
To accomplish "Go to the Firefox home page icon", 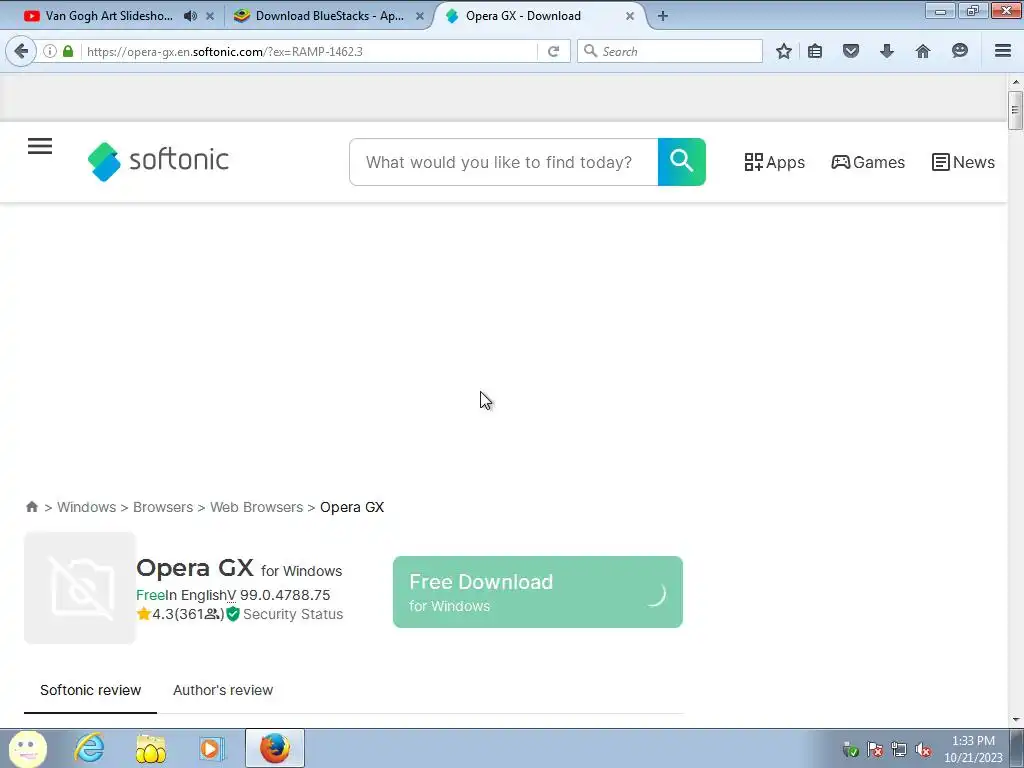I will point(923,51).
